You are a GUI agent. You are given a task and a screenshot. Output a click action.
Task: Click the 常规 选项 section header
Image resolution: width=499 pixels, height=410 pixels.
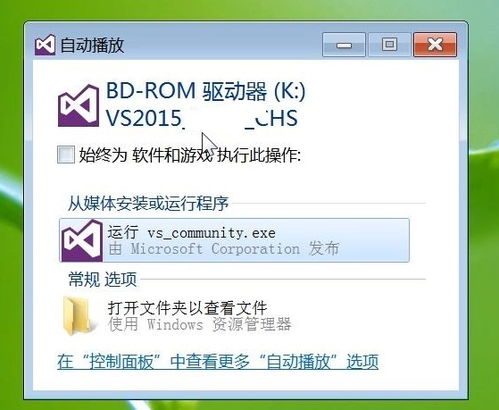[102, 279]
